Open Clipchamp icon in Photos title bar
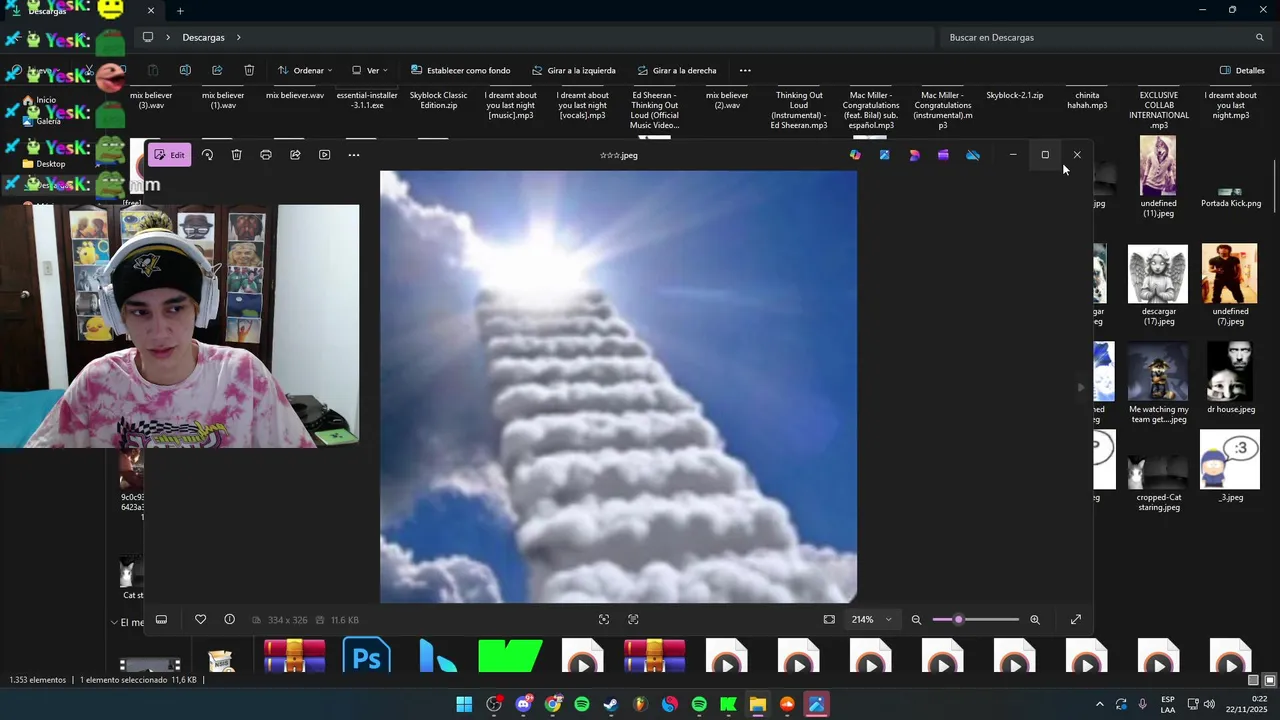 pyautogui.click(x=943, y=155)
